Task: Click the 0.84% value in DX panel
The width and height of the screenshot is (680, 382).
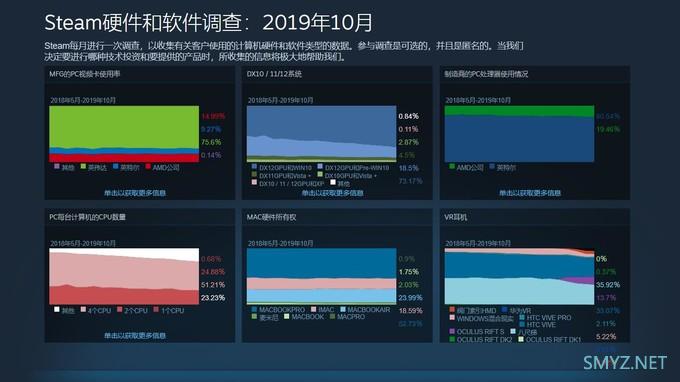Action: 409,116
